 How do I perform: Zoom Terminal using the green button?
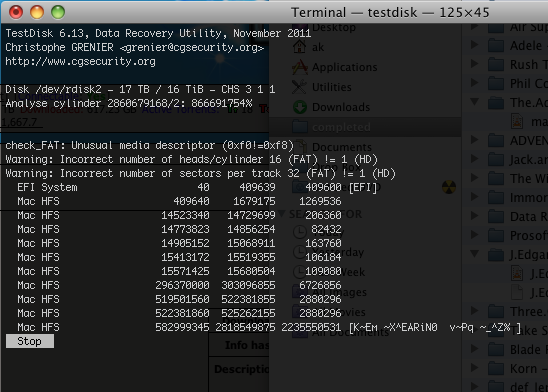tap(58, 12)
